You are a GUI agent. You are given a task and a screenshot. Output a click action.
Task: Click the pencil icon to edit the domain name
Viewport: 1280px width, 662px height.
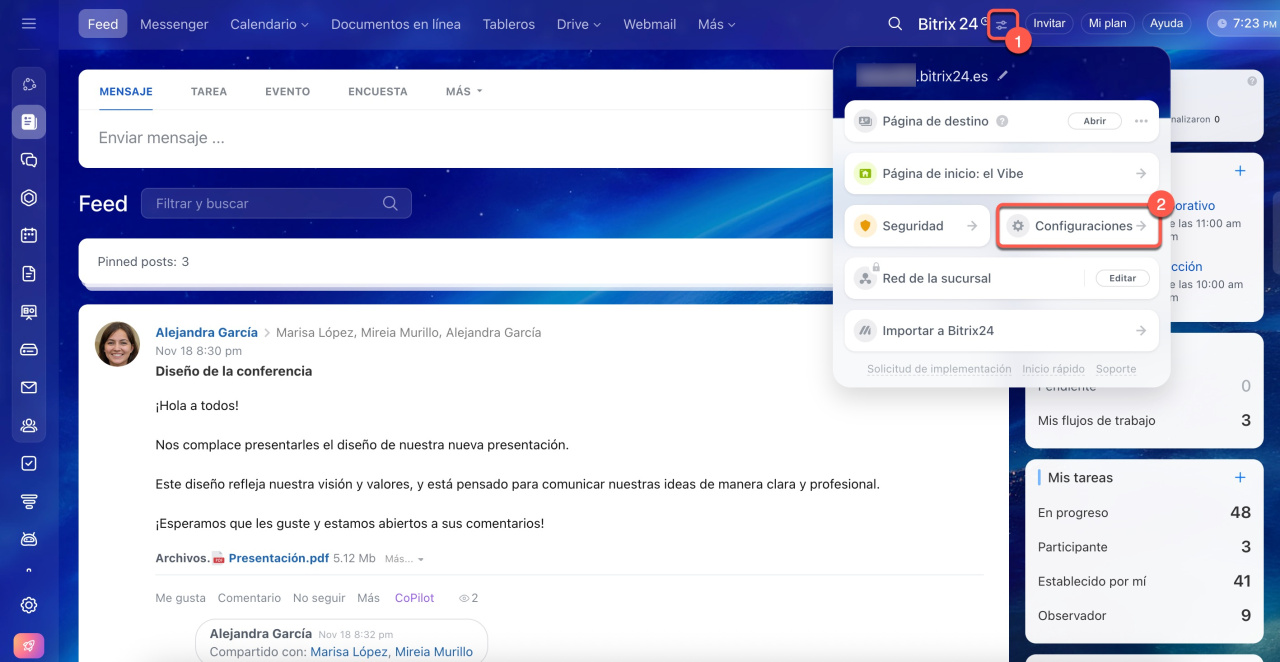pos(1003,75)
